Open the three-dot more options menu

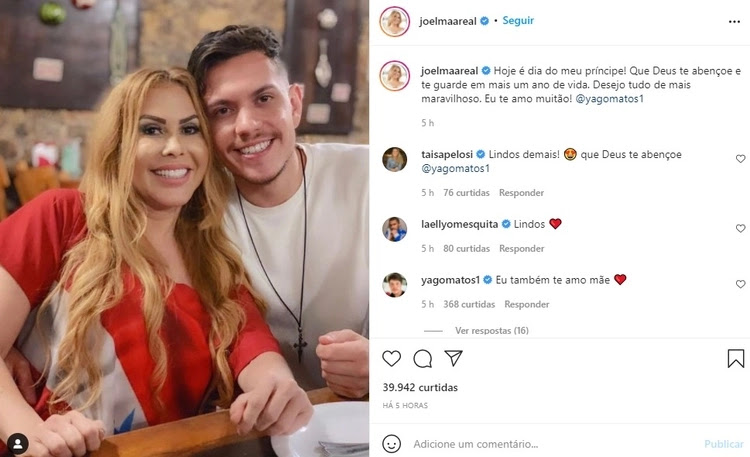(734, 22)
